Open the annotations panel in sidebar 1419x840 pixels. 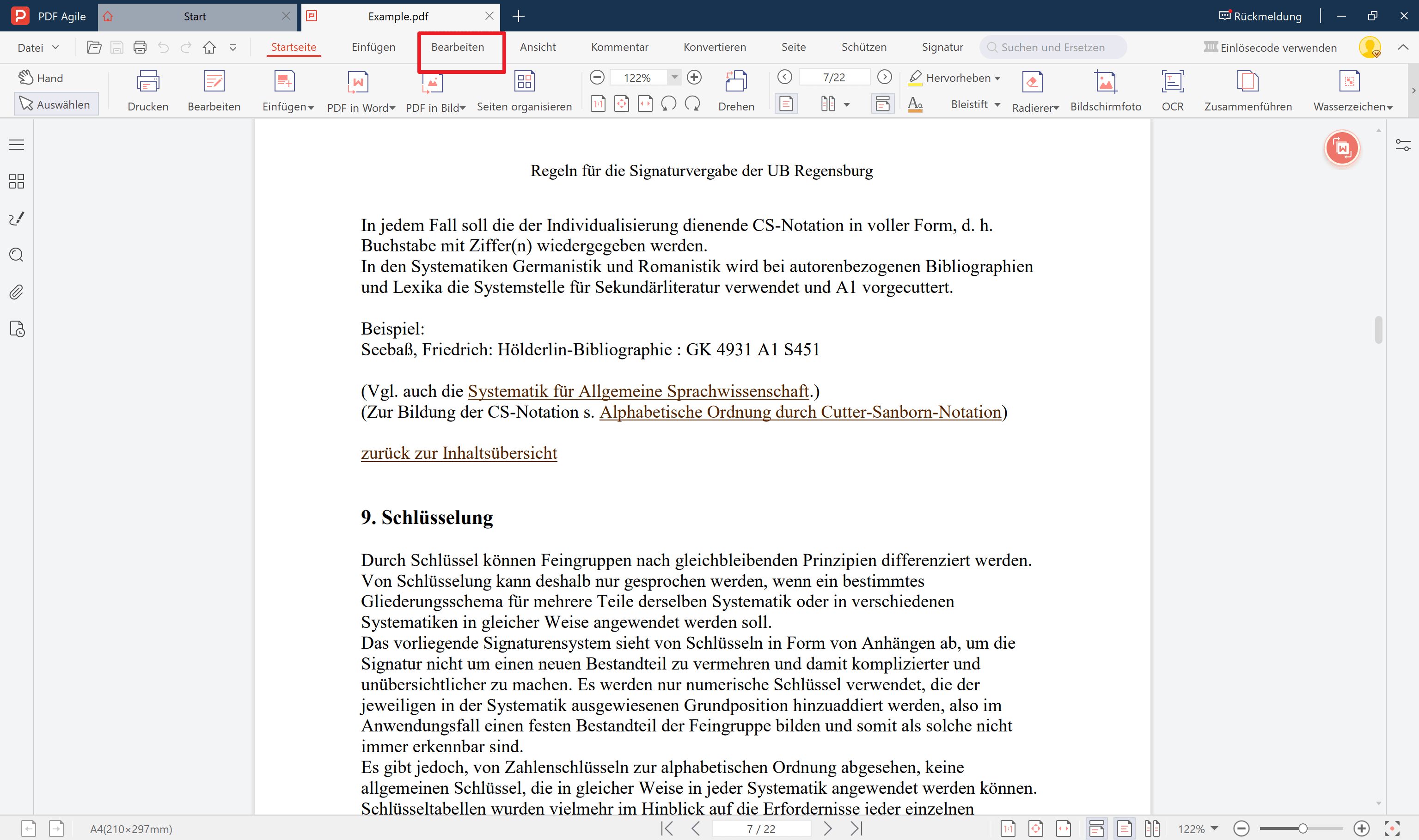coord(17,219)
